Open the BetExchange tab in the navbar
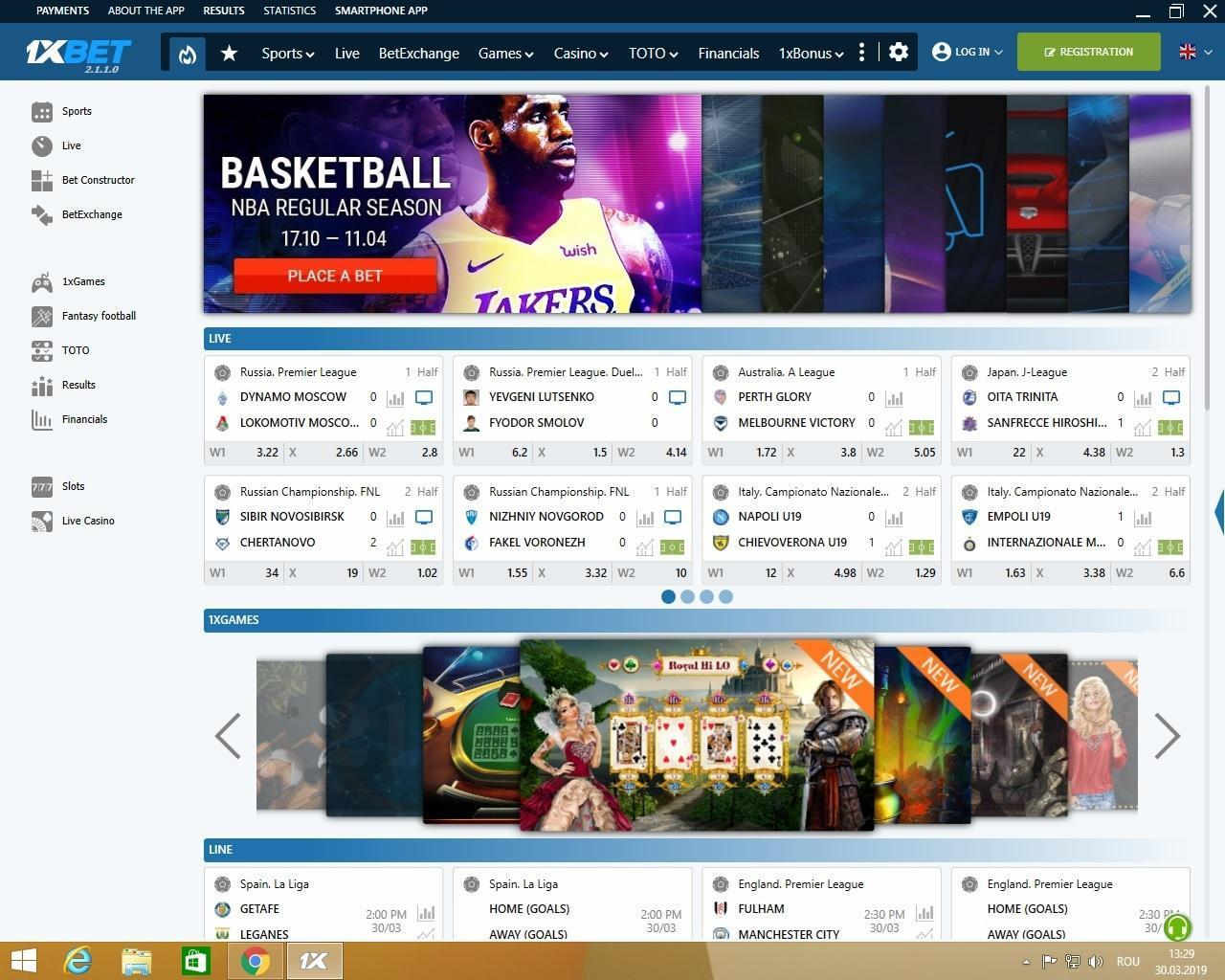1225x980 pixels. pos(418,53)
